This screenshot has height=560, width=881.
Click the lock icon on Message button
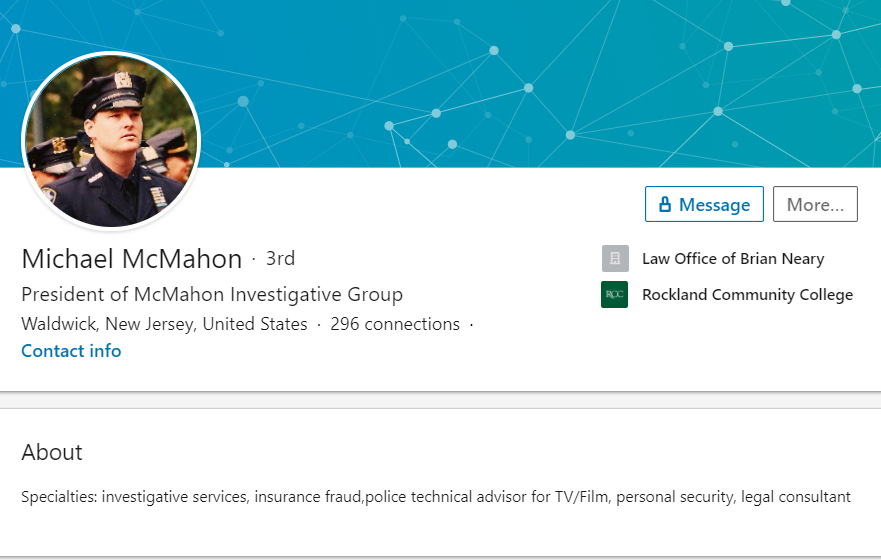[x=665, y=205]
